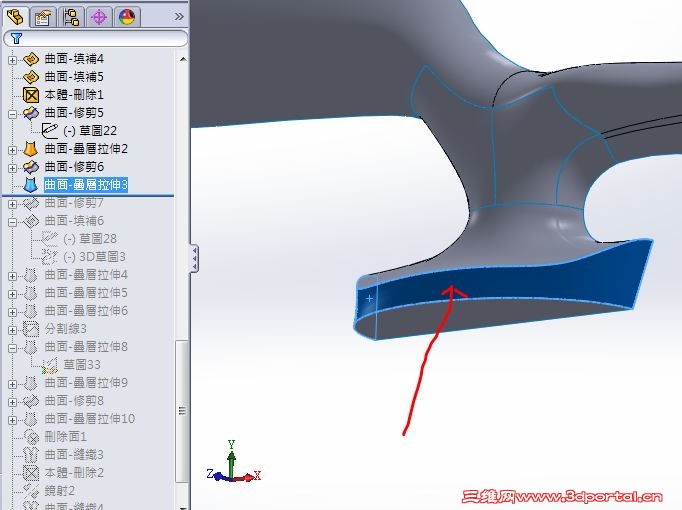The width and height of the screenshot is (682, 510).
Task: Select the 曲面-修剪6 trim icon
Action: point(31,167)
